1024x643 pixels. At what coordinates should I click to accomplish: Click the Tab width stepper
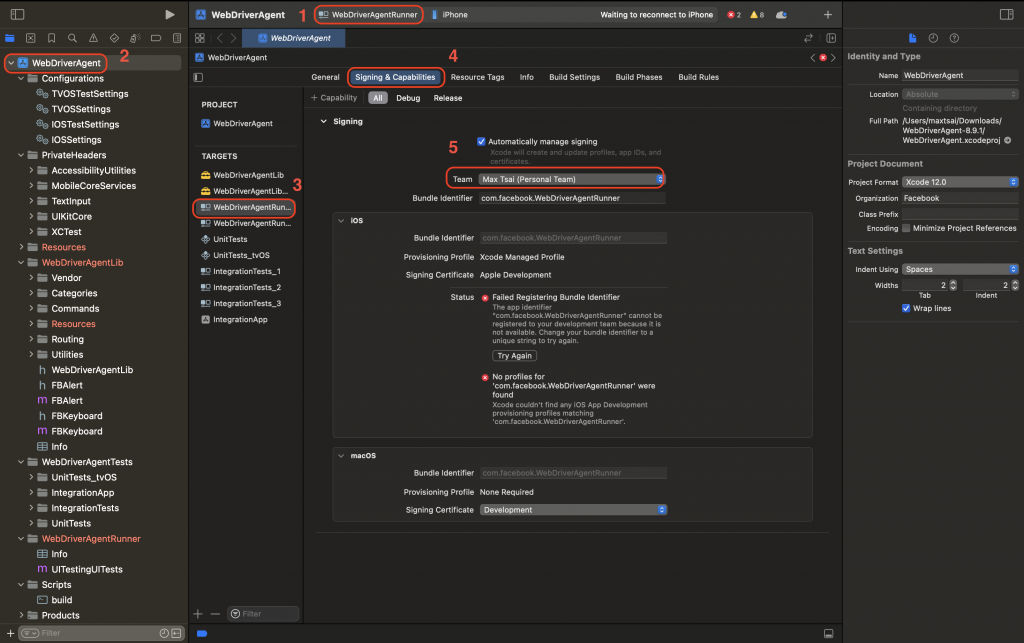click(953, 285)
